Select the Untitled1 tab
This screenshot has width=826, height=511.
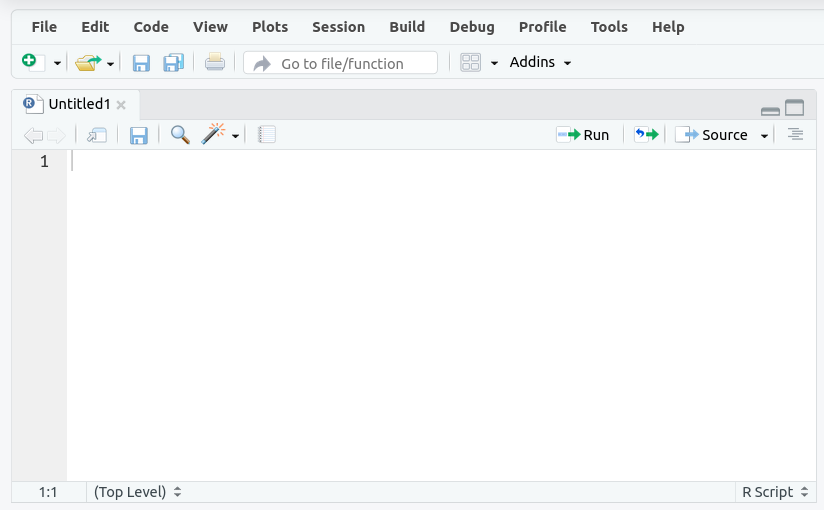tap(78, 104)
